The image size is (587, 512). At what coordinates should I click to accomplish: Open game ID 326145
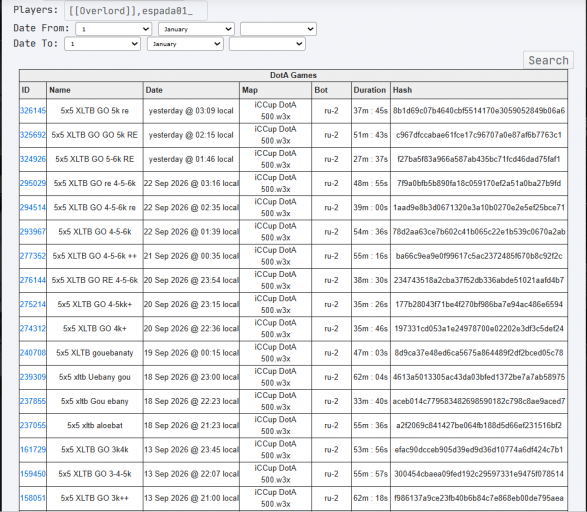[33, 111]
